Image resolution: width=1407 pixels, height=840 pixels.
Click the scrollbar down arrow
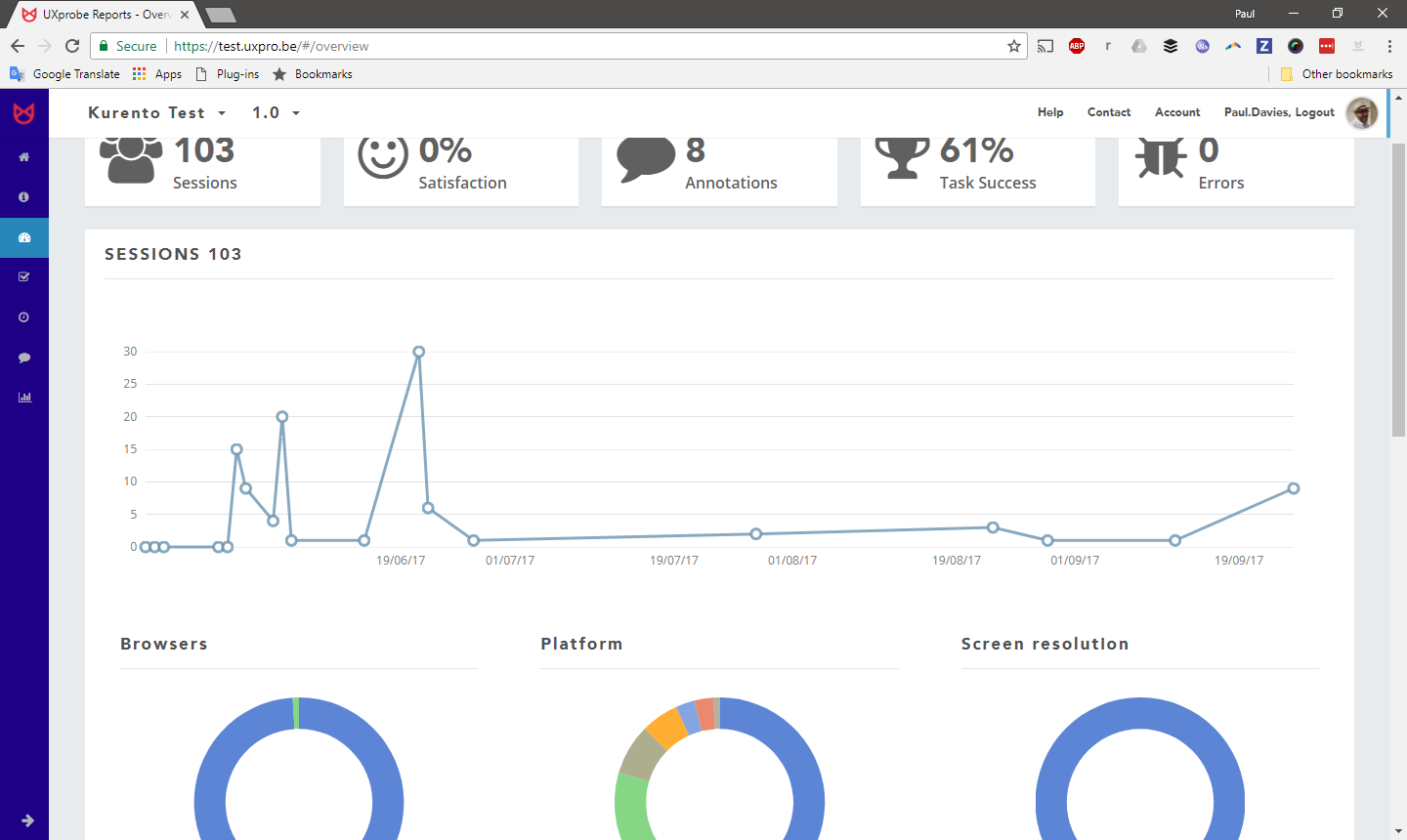[1398, 831]
